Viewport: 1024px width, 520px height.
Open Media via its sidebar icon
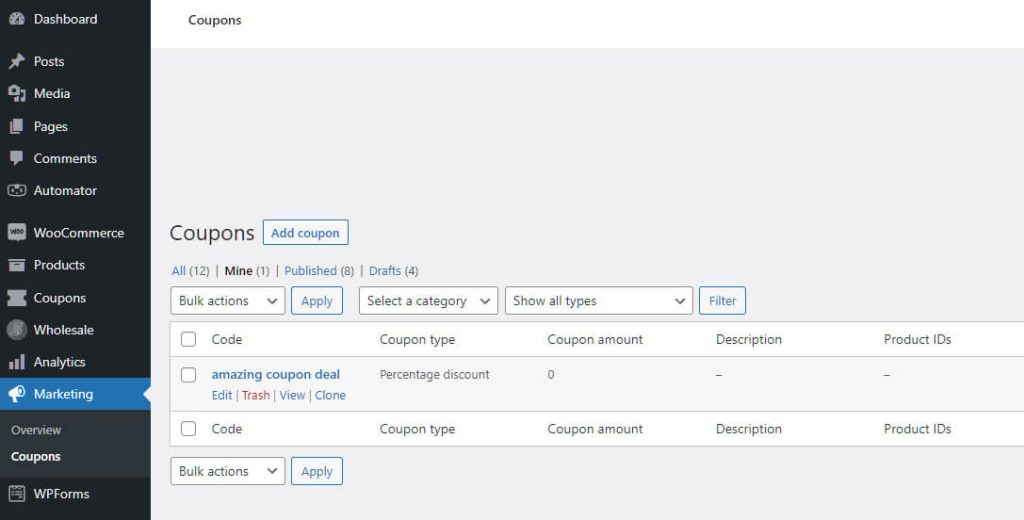16,93
